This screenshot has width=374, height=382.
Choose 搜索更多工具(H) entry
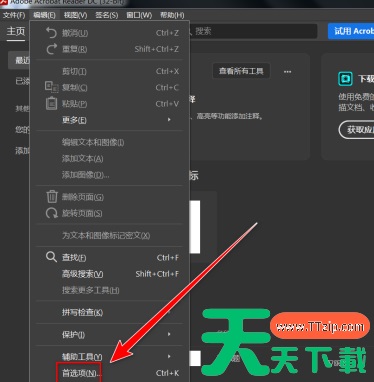pos(109,290)
